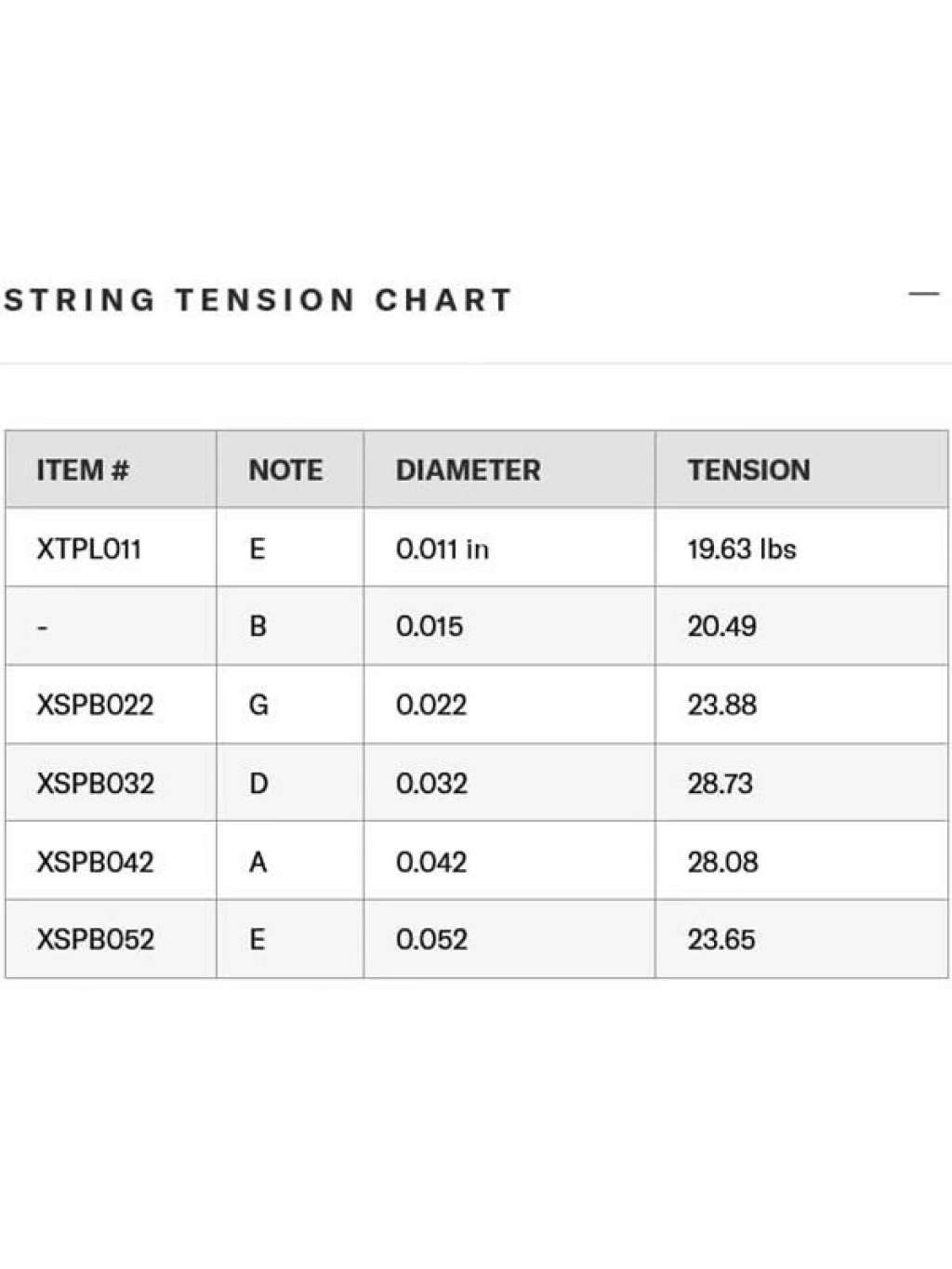Click the 19.63 lbs tension value
952x1269 pixels.
click(742, 549)
